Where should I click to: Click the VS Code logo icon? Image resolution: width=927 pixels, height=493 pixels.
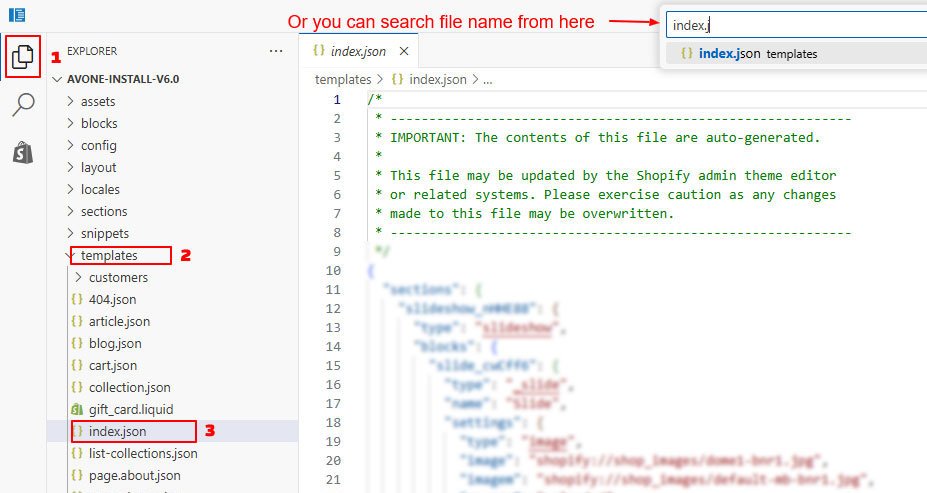[x=17, y=15]
